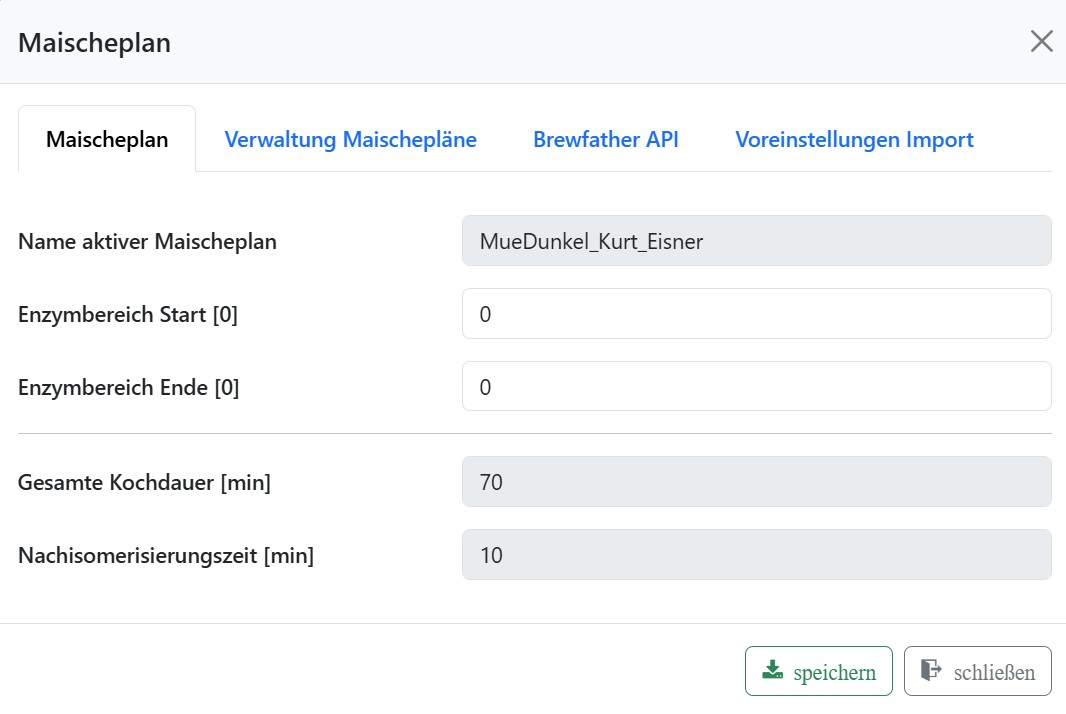The width and height of the screenshot is (1066, 714).
Task: Switch to the Verwaltung Maischepläne tab
Action: 350,140
